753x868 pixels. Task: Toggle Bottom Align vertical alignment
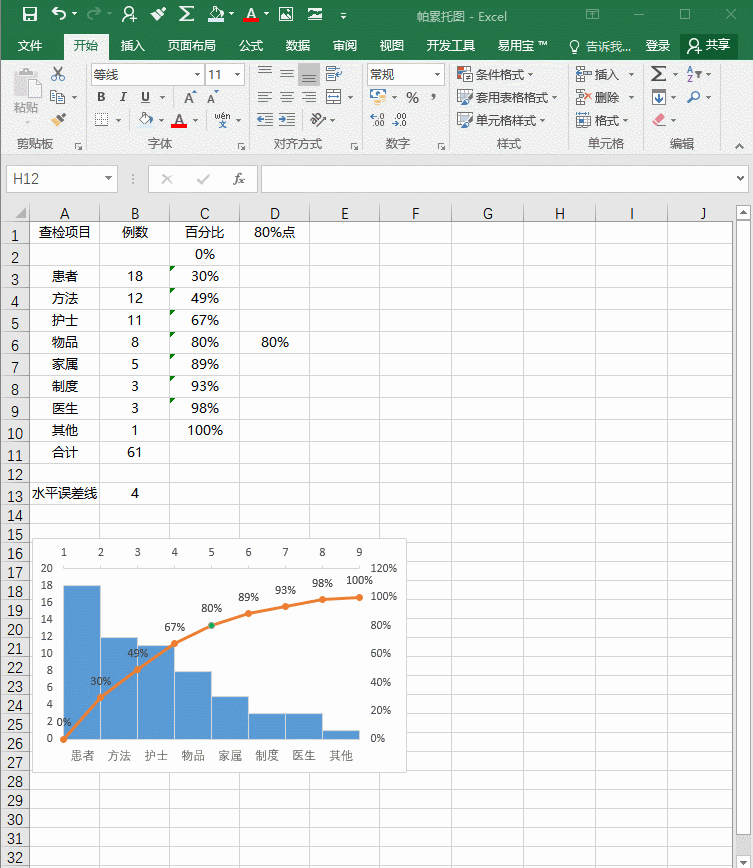point(309,74)
